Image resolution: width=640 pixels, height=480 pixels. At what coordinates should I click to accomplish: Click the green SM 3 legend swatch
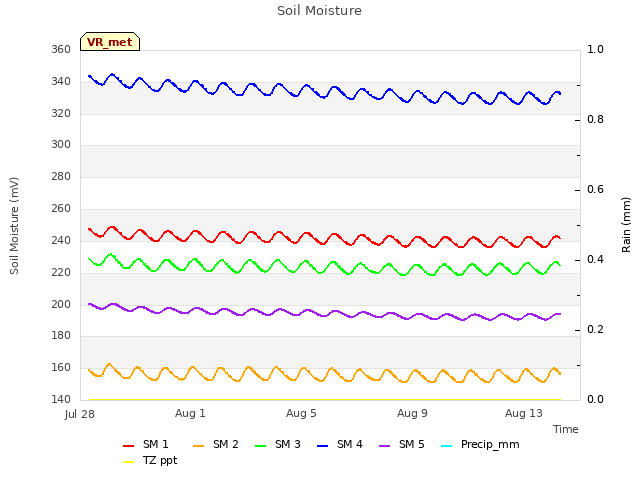(260, 446)
